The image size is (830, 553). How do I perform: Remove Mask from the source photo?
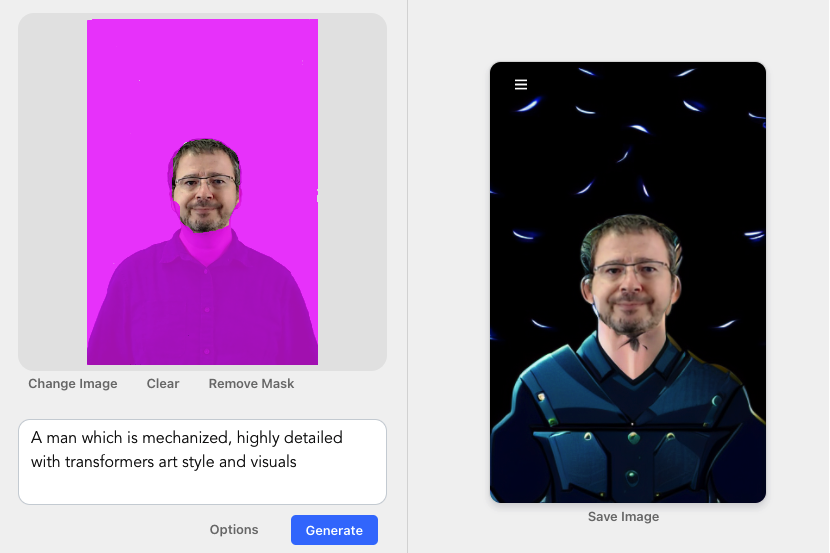(251, 384)
